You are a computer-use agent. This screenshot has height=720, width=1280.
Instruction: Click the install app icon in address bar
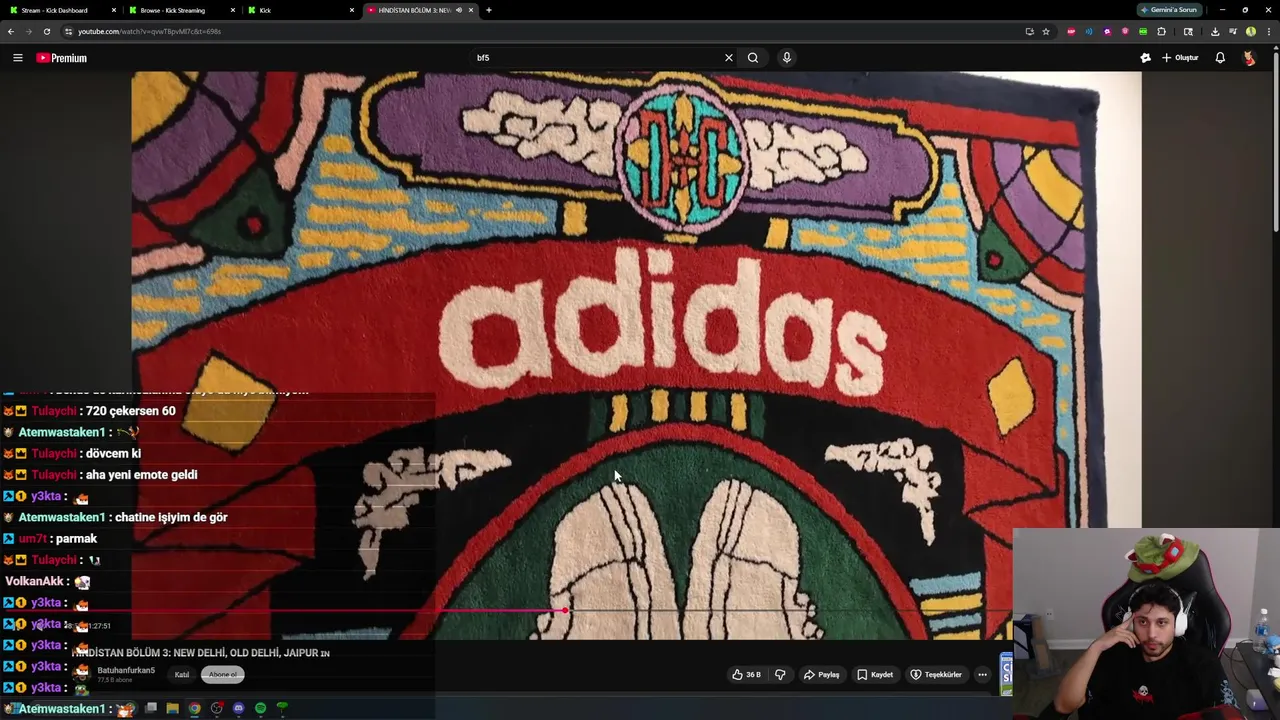[x=1029, y=31]
